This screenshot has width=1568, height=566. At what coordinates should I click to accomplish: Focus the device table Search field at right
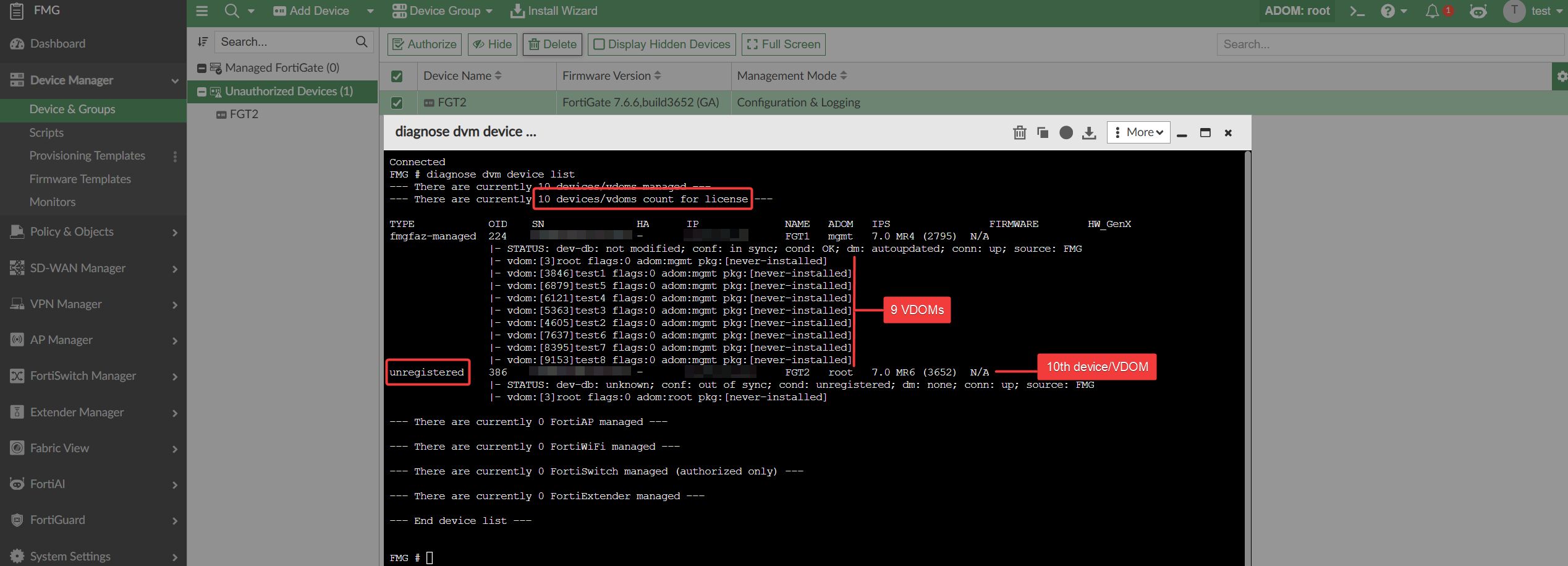coord(1391,45)
